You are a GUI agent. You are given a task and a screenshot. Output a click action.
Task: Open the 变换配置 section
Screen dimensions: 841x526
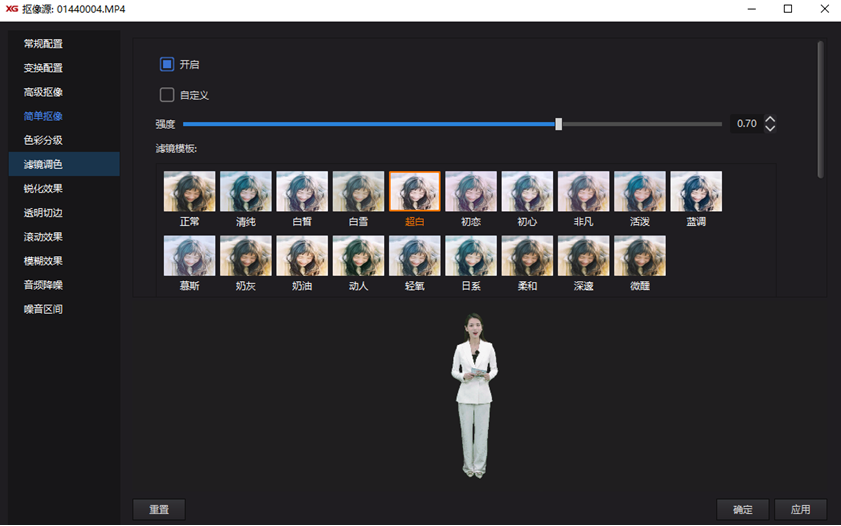[64, 68]
